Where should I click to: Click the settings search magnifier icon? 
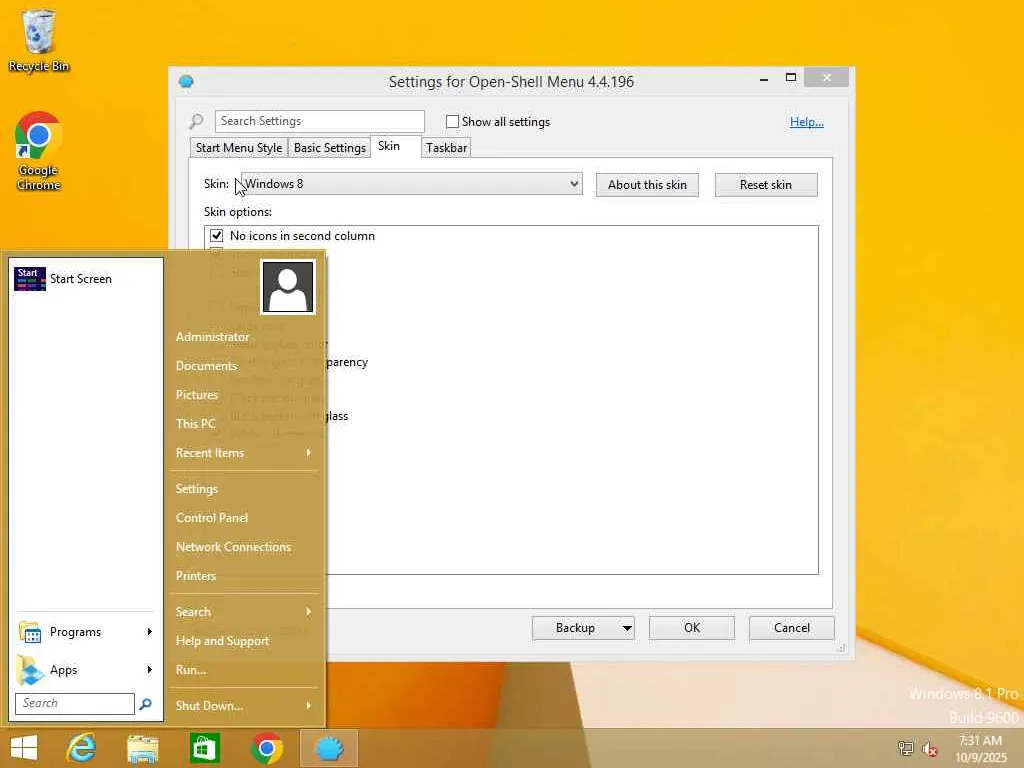197,121
